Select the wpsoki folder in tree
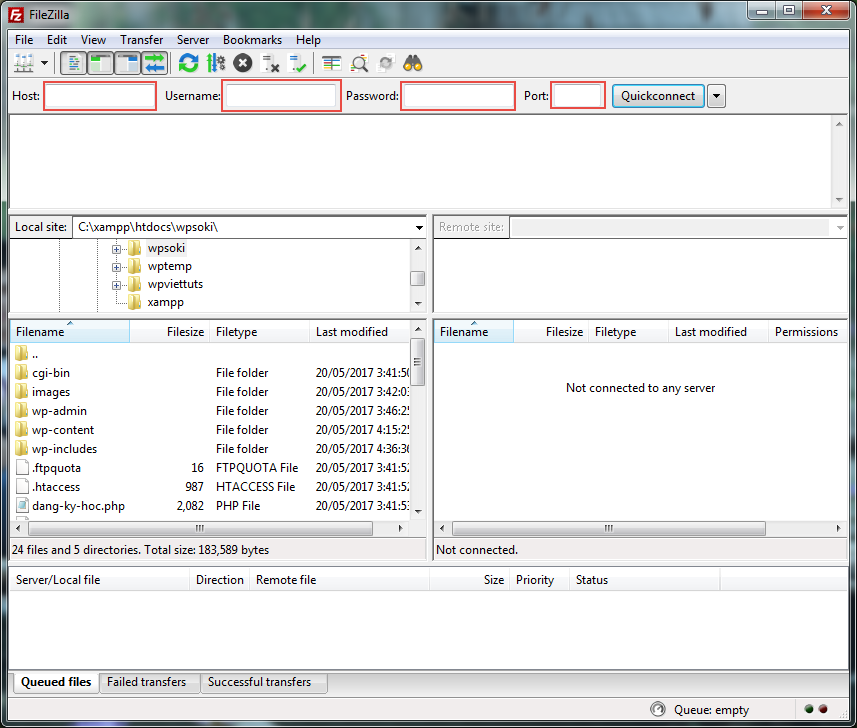This screenshot has height=728, width=857. pos(166,248)
